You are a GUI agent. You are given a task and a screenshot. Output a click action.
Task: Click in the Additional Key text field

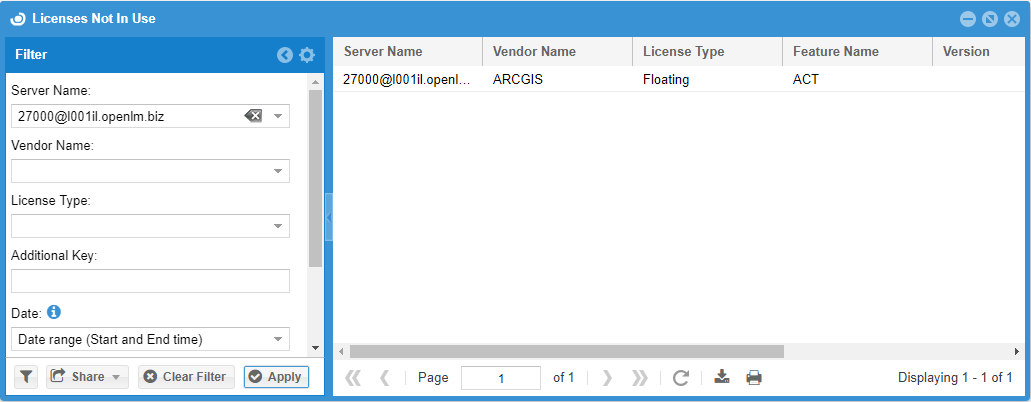(x=150, y=281)
